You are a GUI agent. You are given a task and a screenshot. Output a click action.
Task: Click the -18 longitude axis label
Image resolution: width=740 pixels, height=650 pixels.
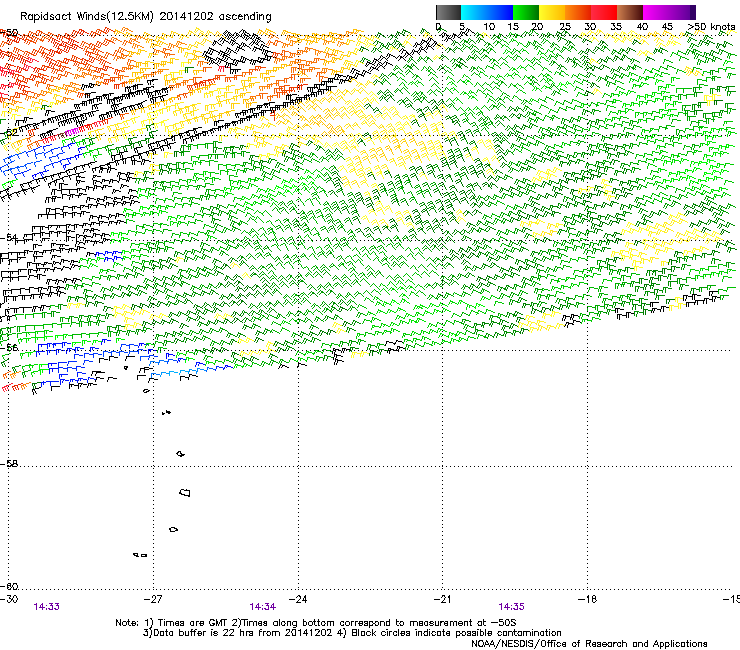click(587, 599)
